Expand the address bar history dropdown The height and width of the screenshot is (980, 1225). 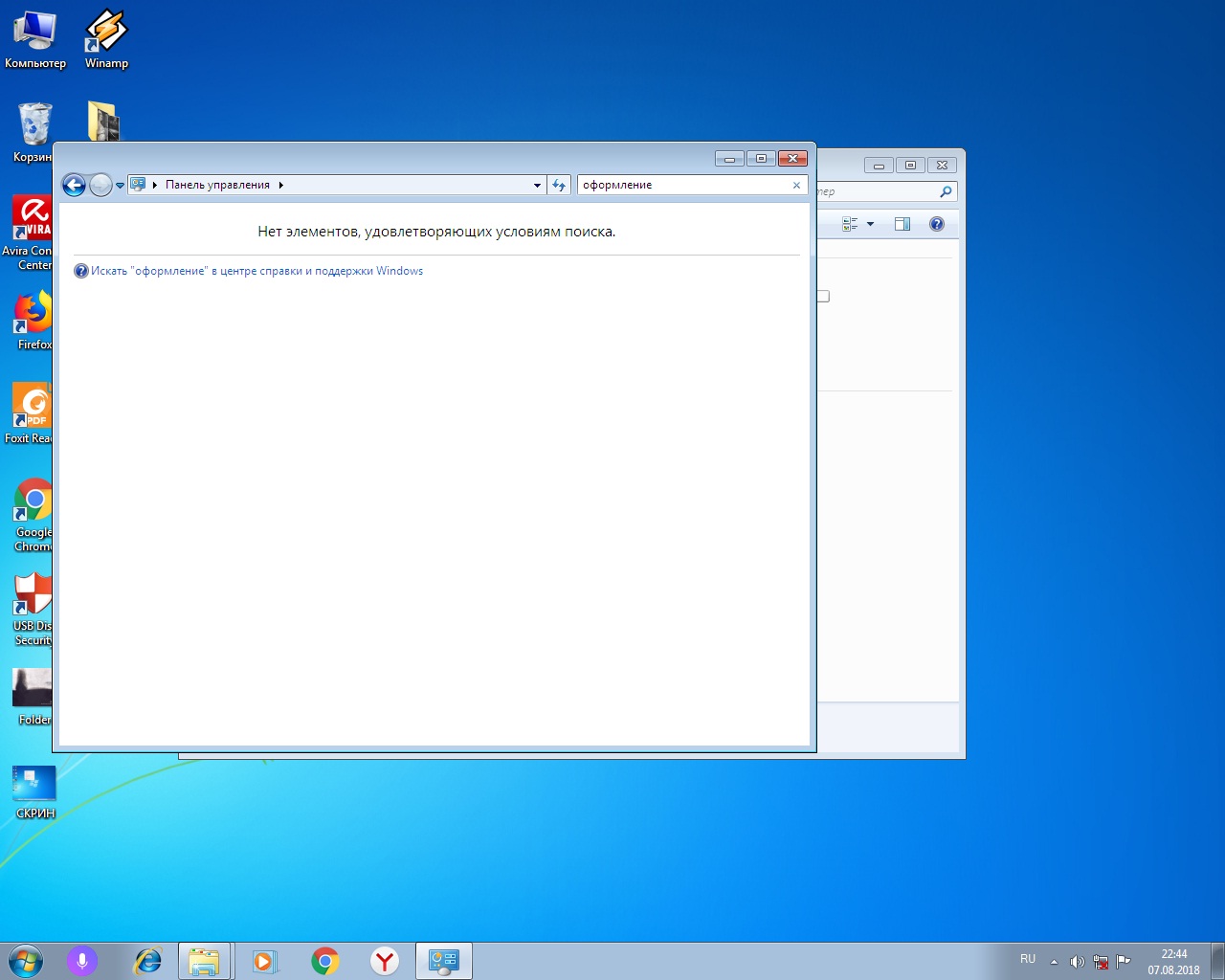(537, 186)
